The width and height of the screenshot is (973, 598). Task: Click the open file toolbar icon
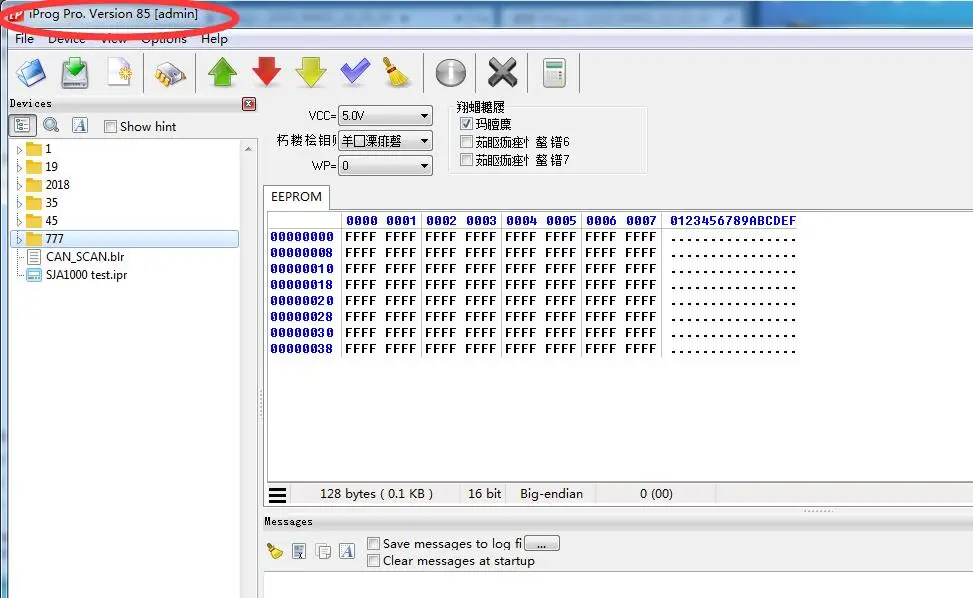tap(31, 73)
